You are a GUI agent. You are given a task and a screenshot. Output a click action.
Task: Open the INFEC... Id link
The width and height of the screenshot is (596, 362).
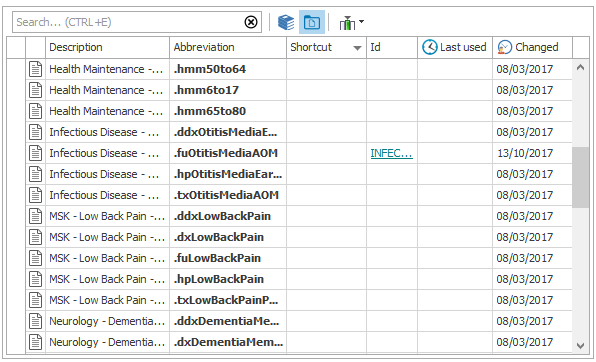pyautogui.click(x=392, y=153)
